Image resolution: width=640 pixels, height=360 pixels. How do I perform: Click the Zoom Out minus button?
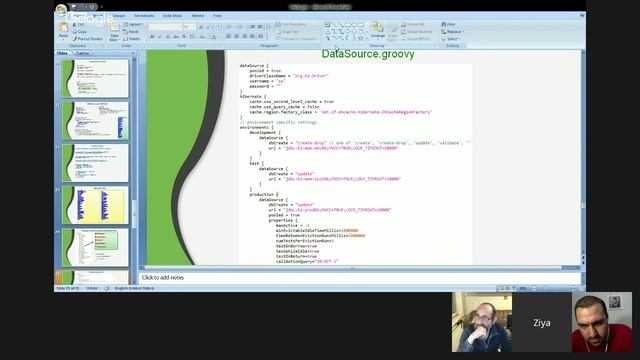pyautogui.click(x=534, y=289)
